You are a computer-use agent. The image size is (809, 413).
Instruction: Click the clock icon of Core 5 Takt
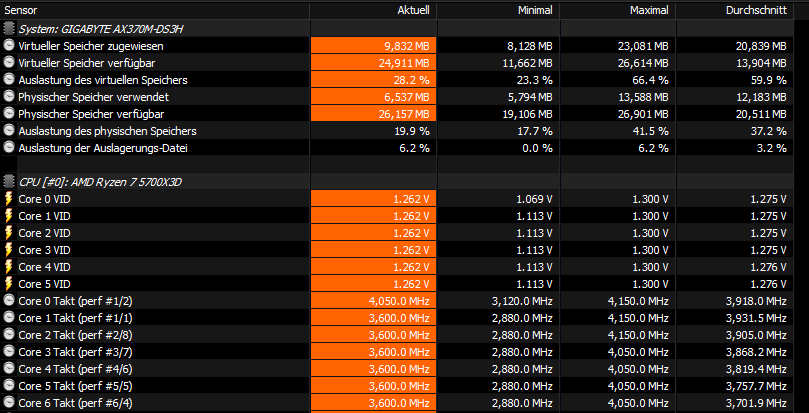coord(9,386)
